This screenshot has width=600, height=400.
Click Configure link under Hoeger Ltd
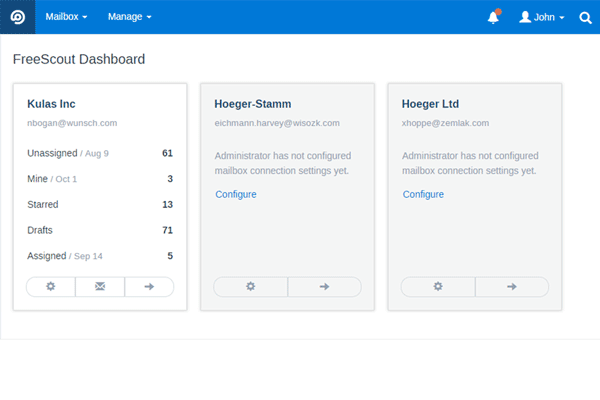423,194
